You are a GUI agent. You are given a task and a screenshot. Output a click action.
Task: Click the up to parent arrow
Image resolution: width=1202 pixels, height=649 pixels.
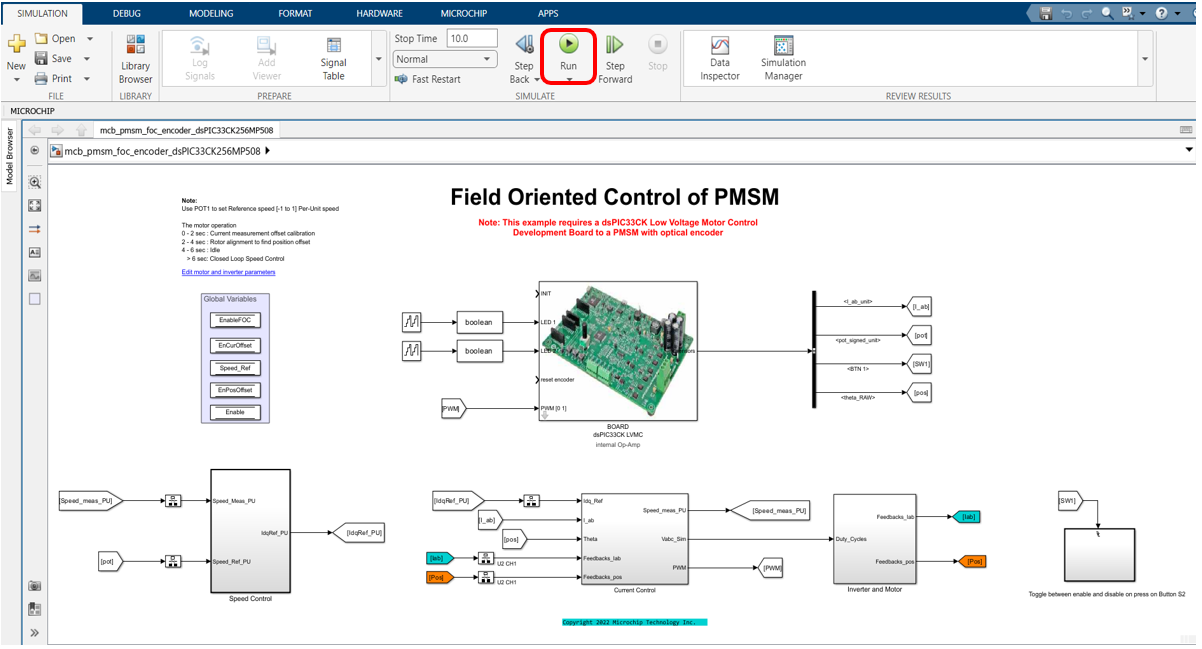(81, 130)
